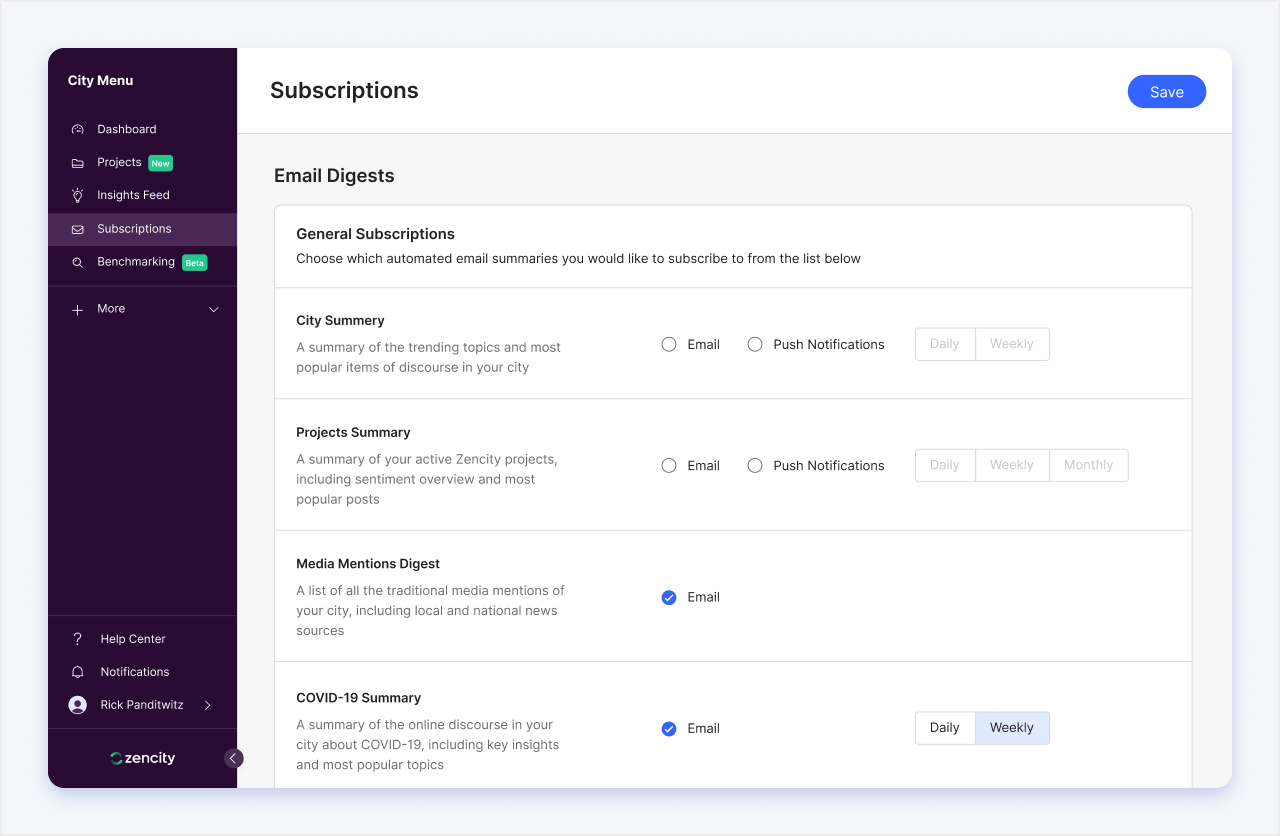The width and height of the screenshot is (1280, 836).
Task: Open Insights Feed from the City Menu
Action: (133, 195)
